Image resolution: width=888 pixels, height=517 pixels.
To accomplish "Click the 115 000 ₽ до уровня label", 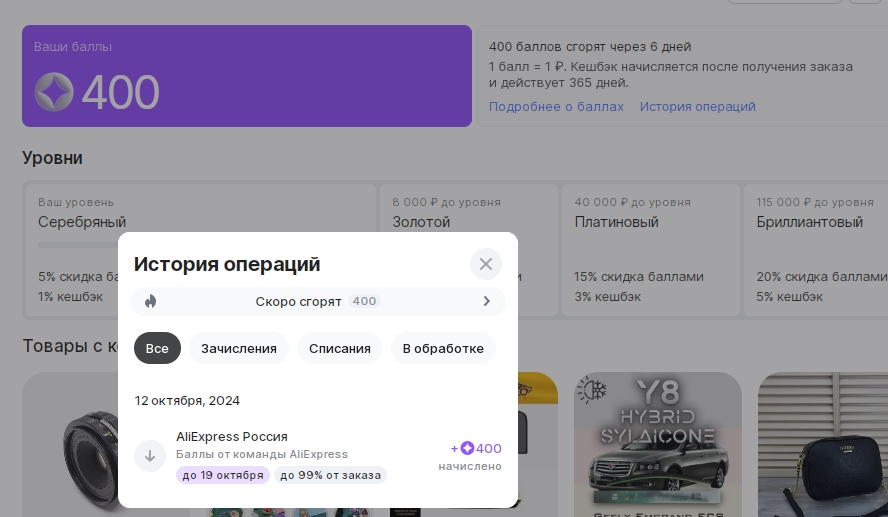I will tap(815, 202).
